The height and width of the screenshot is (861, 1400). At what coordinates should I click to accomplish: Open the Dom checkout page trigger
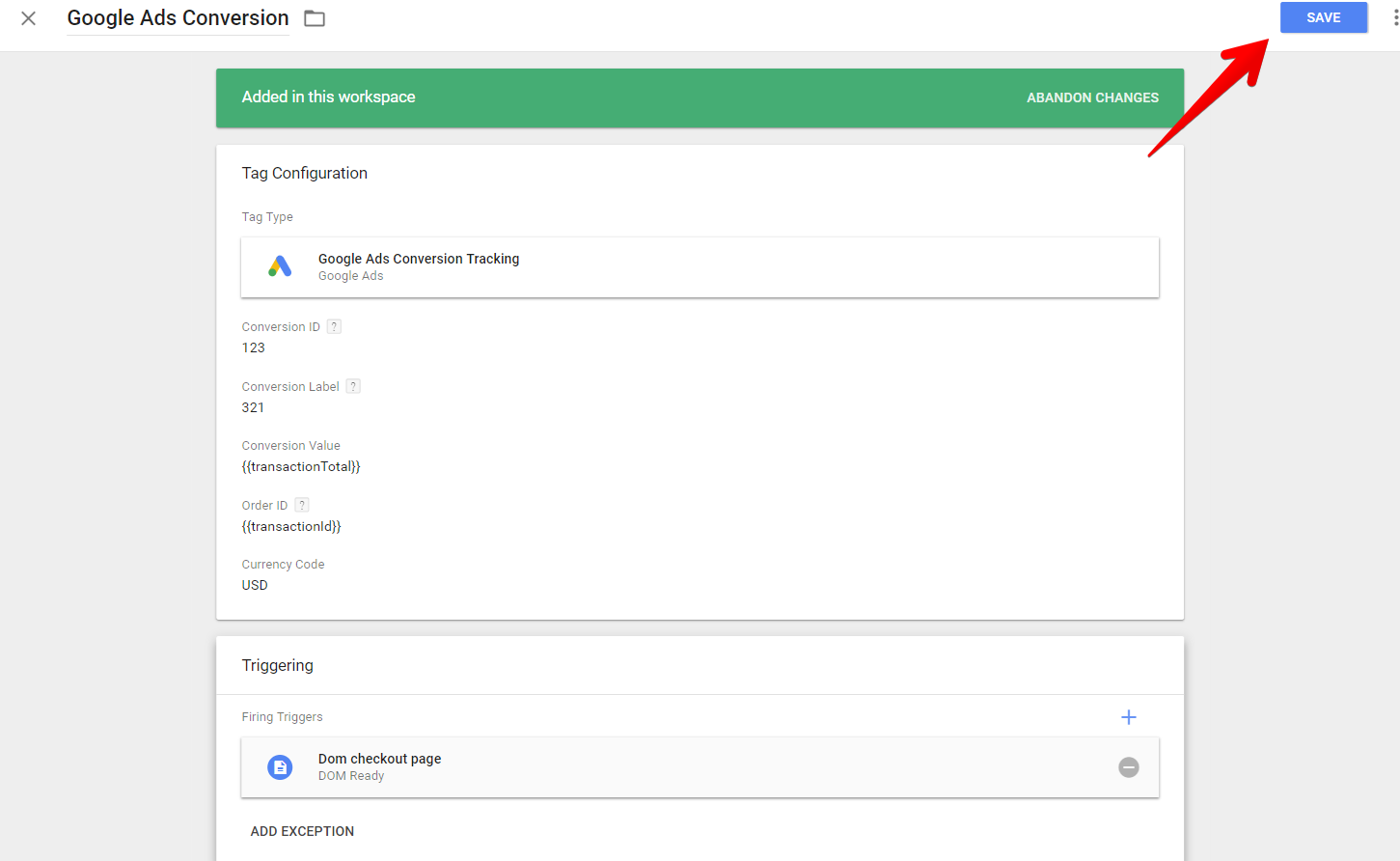click(x=700, y=767)
